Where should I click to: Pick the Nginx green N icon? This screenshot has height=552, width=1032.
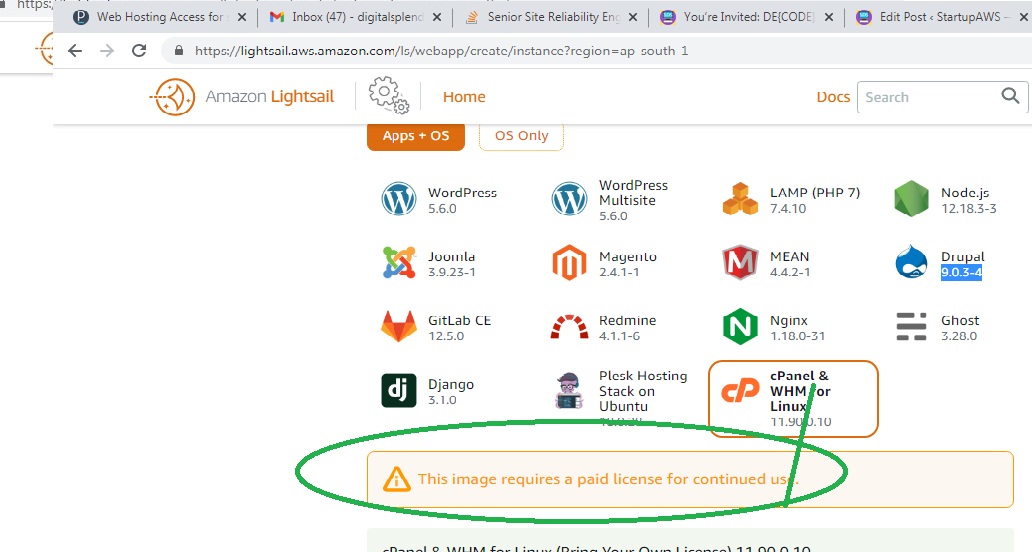[x=740, y=326]
